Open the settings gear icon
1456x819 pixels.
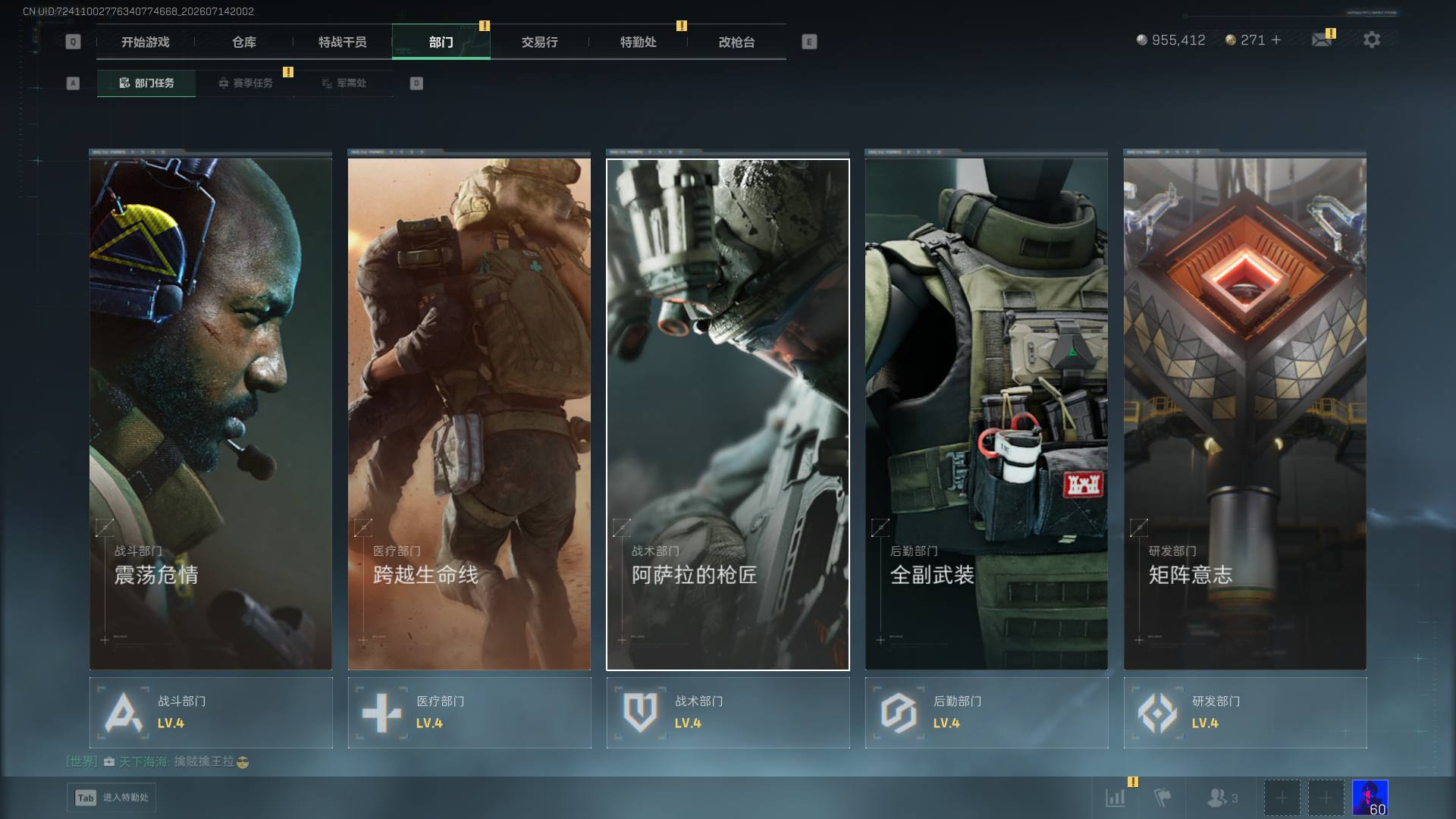(x=1371, y=39)
